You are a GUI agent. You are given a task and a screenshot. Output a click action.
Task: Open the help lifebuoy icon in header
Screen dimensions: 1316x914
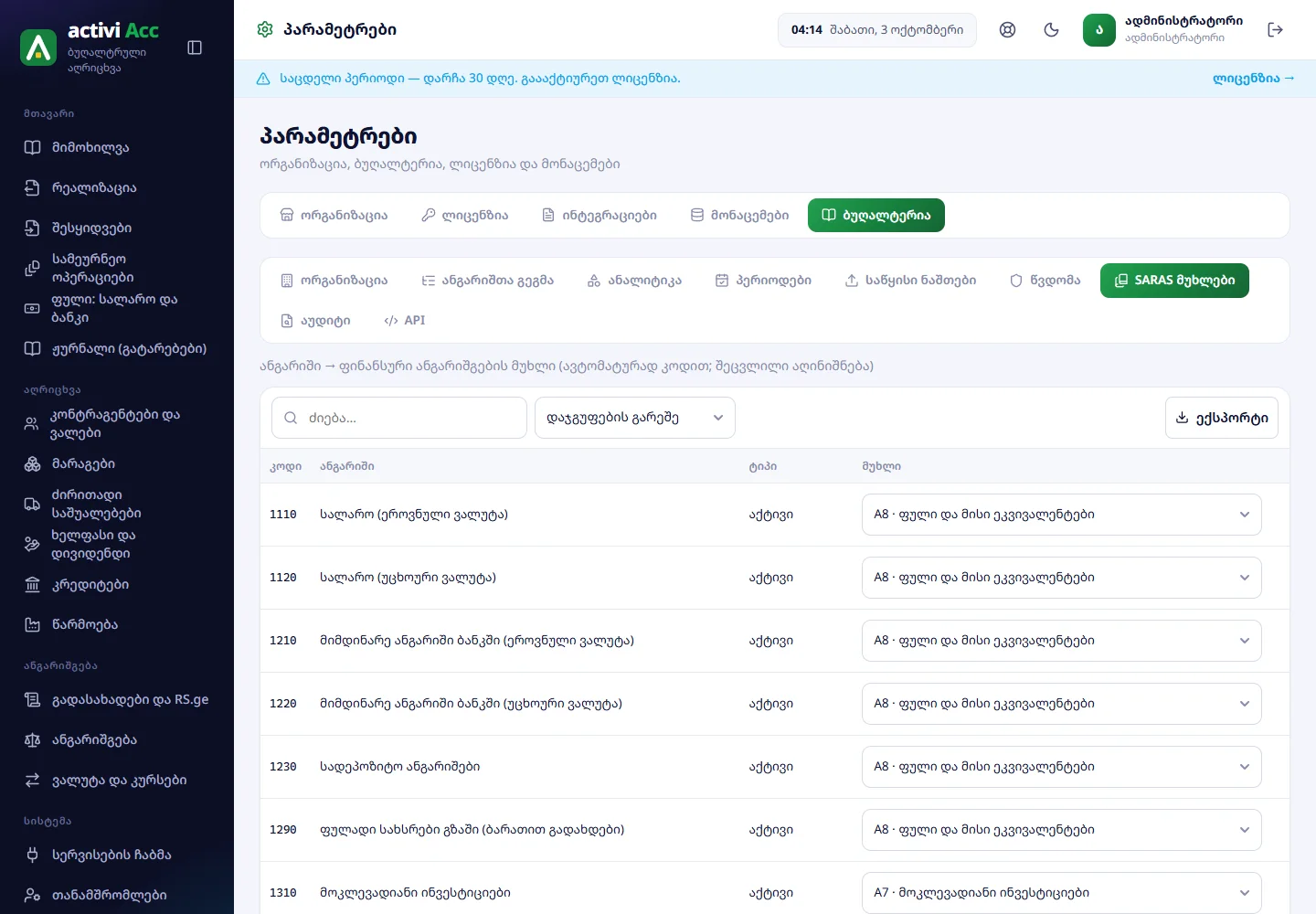(x=1007, y=30)
